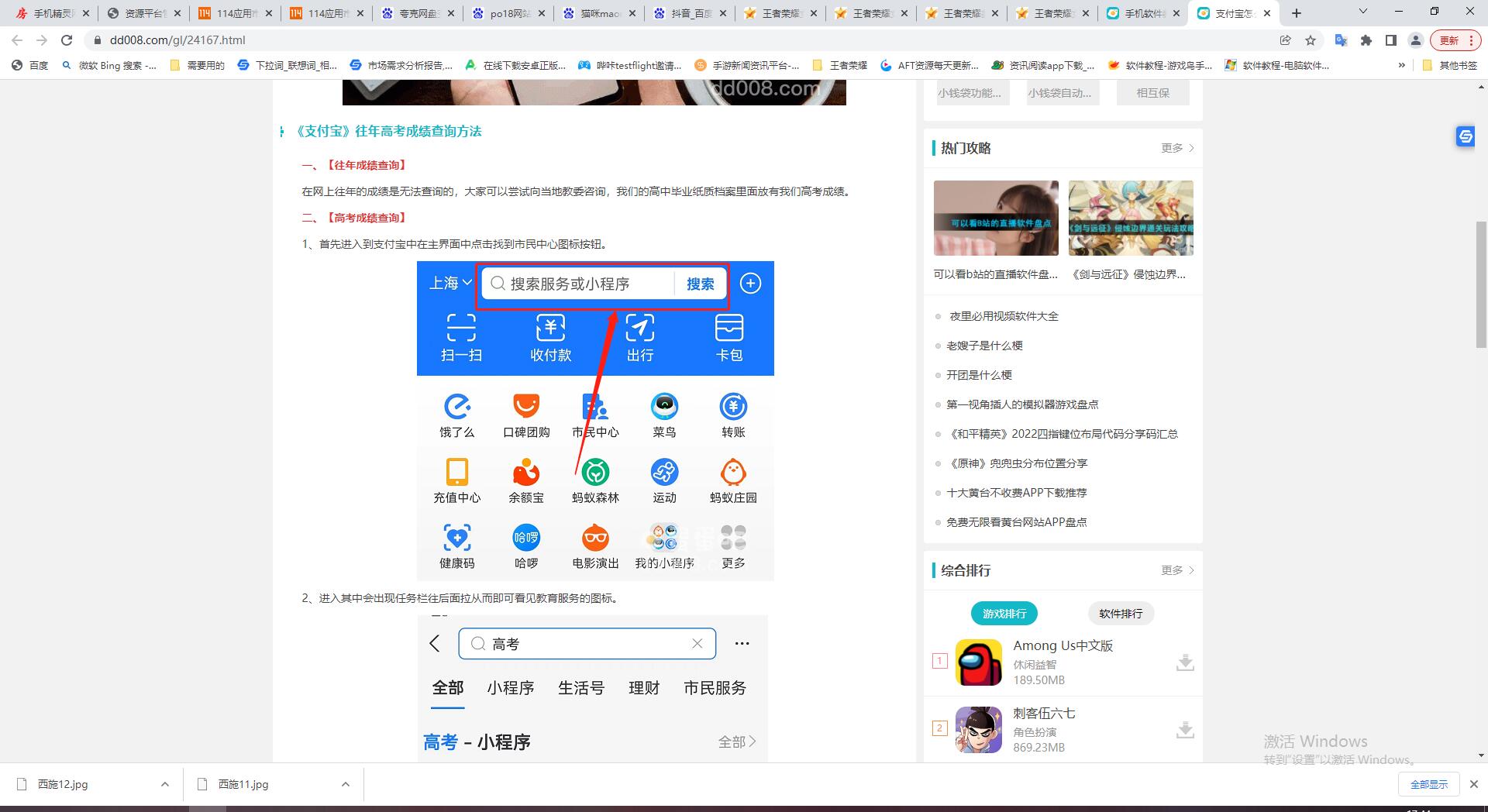Select the 软件排行 ranking tab

1121,614
